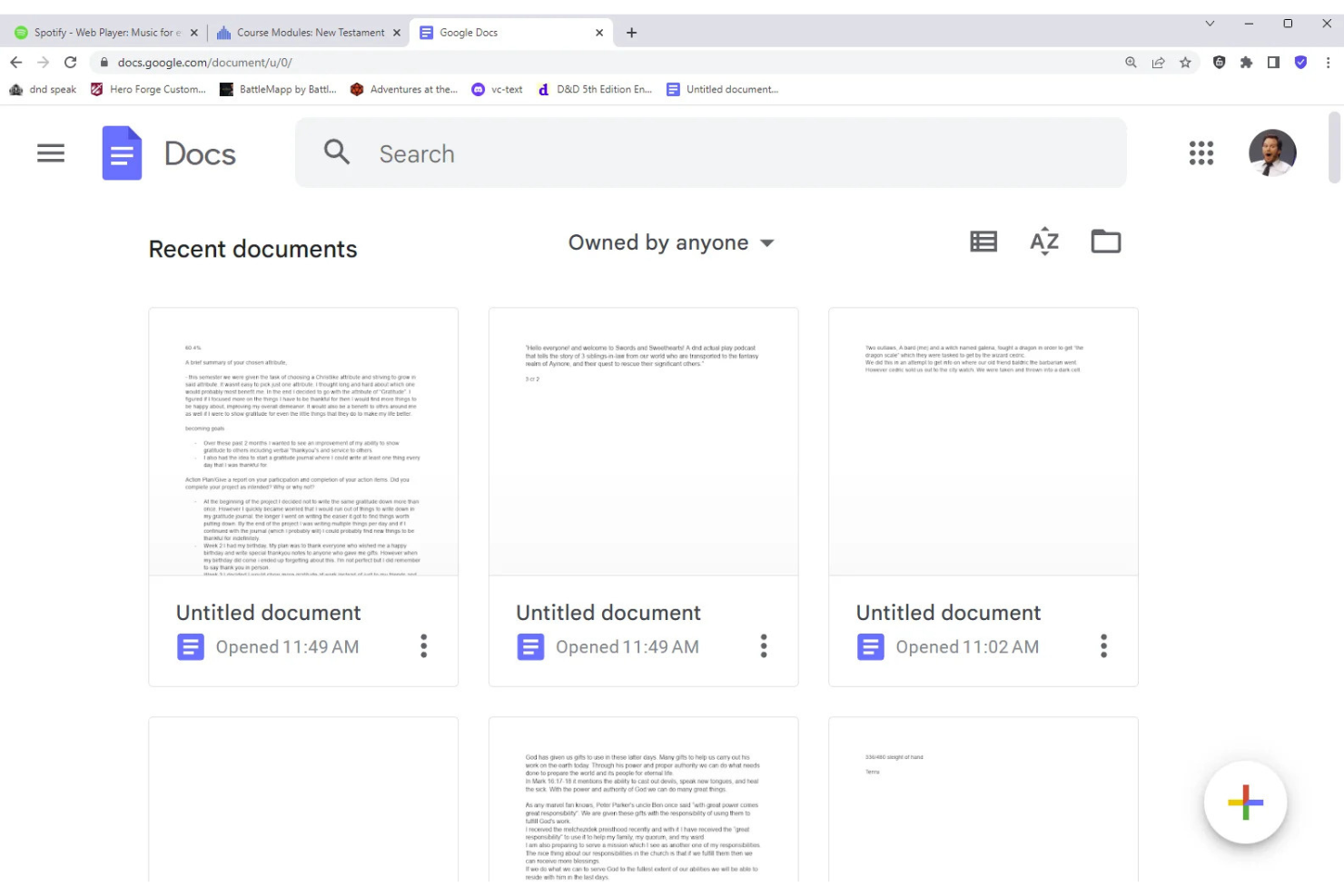Open the D&D 5th Edition bookmark

coord(595,89)
